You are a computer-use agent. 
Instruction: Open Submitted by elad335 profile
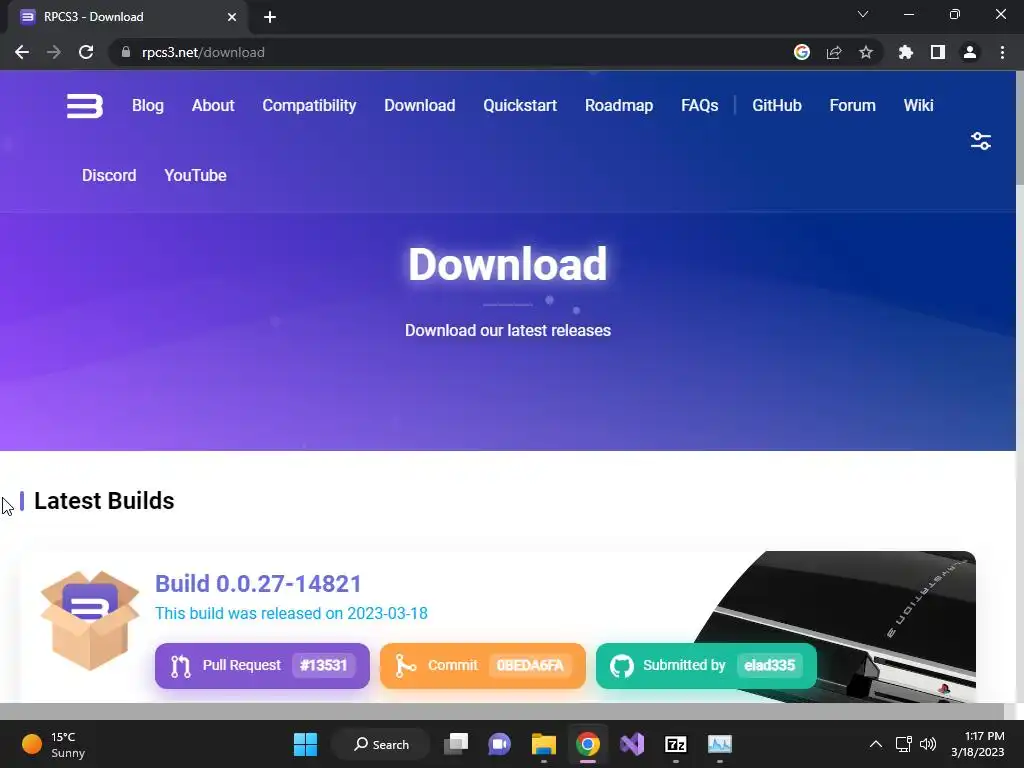point(706,665)
